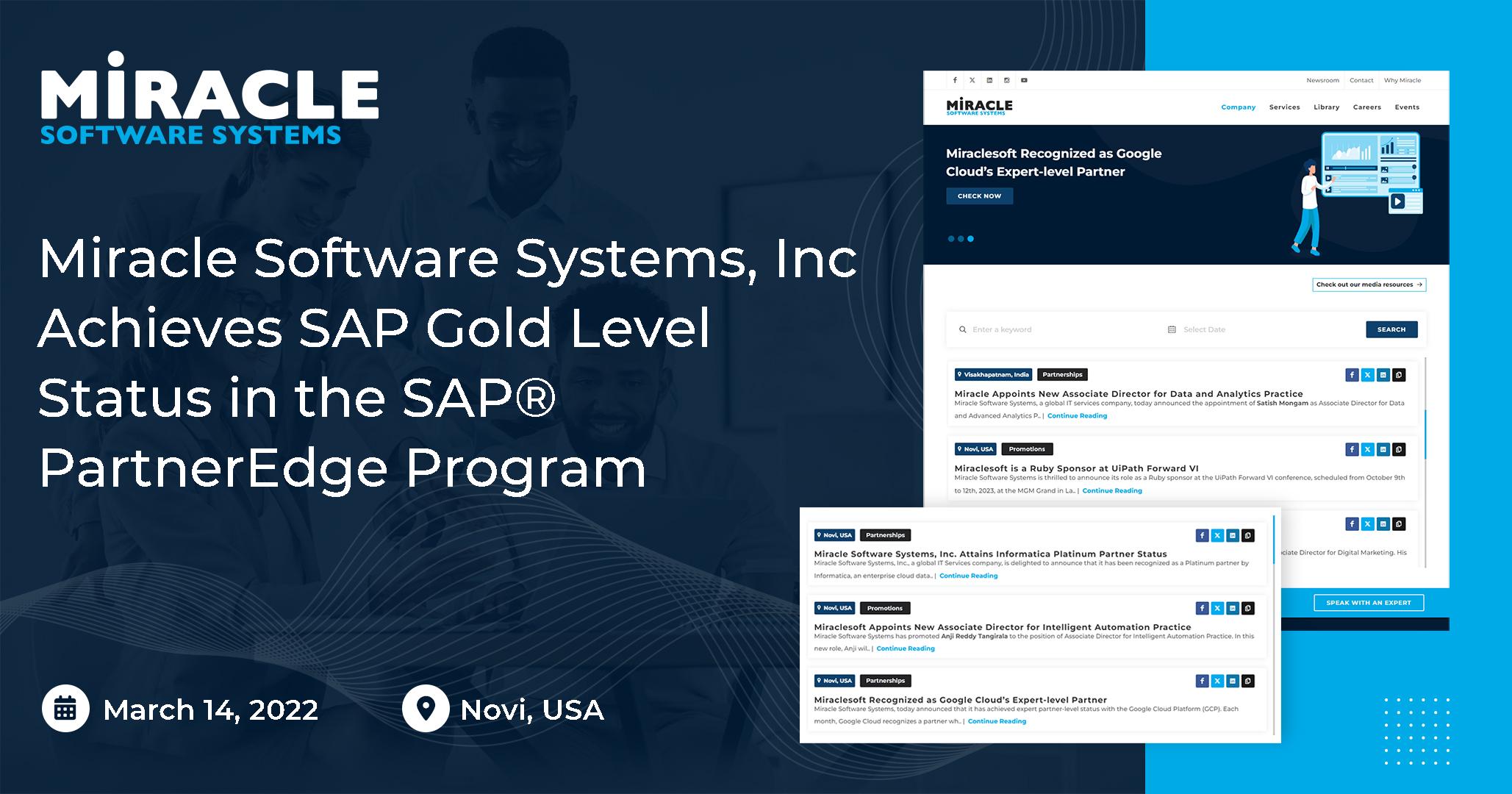Expand the Library menu
This screenshot has width=1512, height=794.
tap(1325, 107)
